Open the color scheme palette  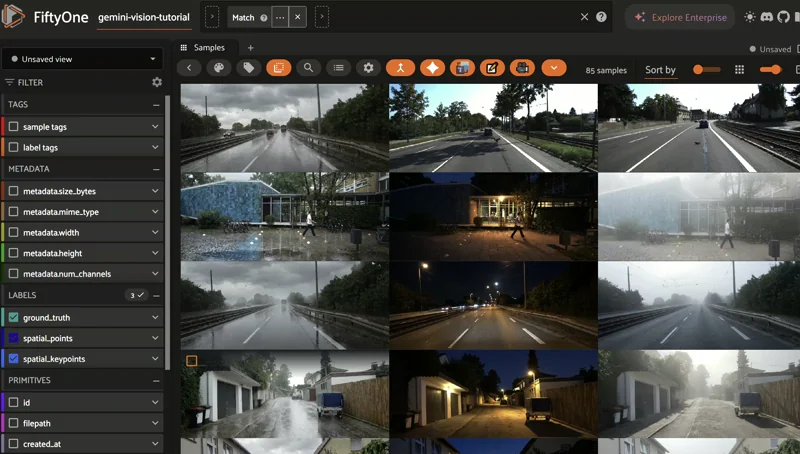pos(218,68)
